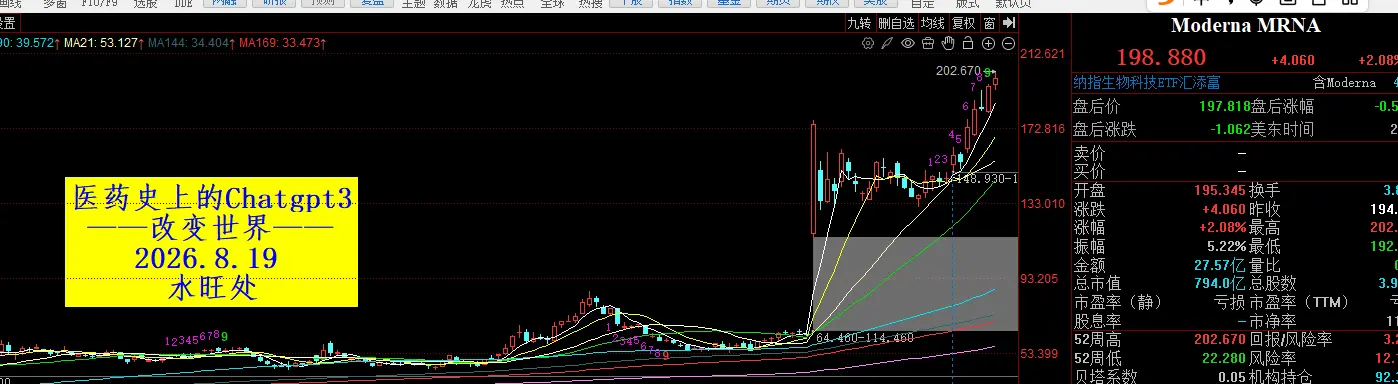Toggle the eye visibility icon on chart toolbar
Viewport: 1398px width, 384px height.
908,43
